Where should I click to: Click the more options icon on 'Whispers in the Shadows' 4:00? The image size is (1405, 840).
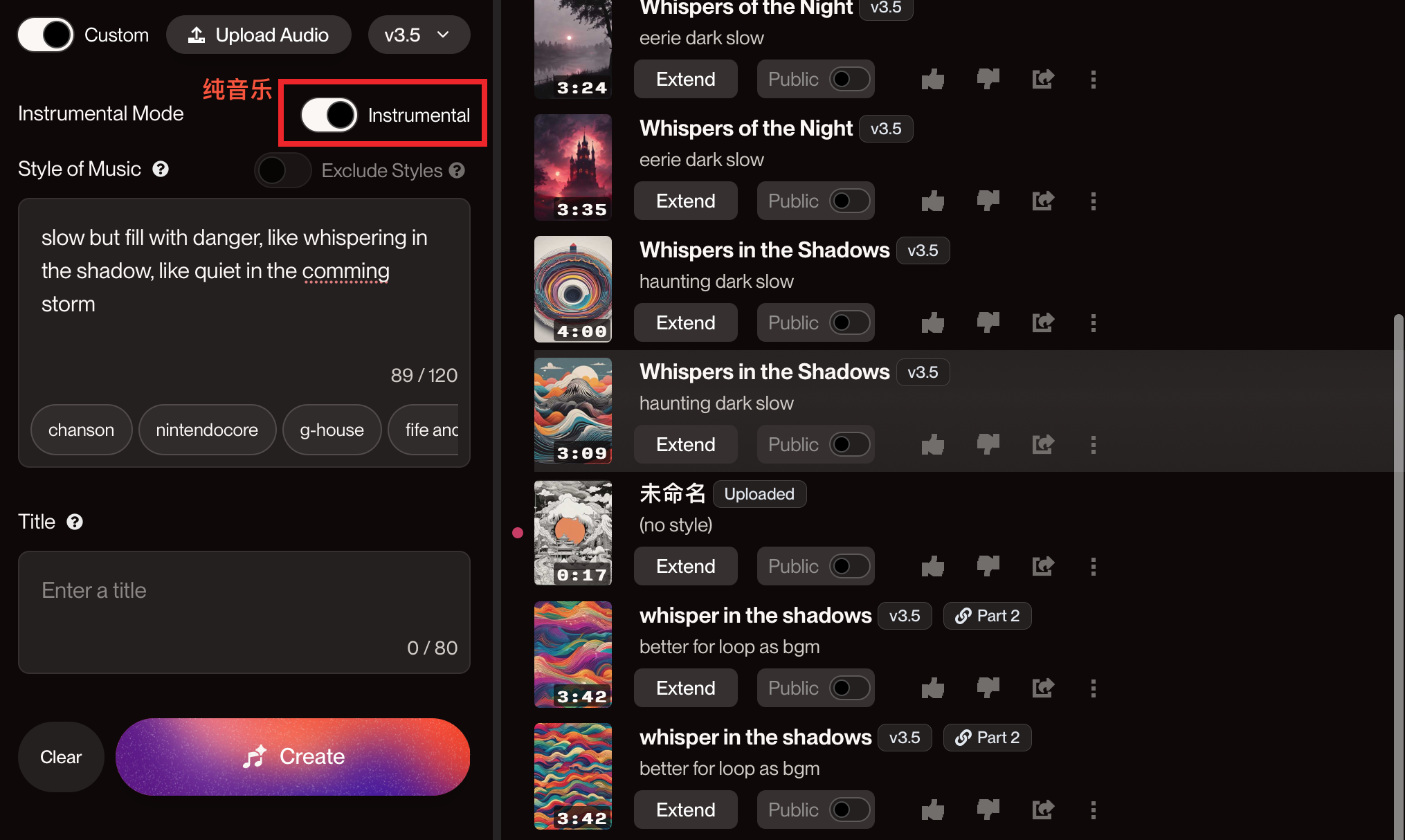tap(1093, 323)
